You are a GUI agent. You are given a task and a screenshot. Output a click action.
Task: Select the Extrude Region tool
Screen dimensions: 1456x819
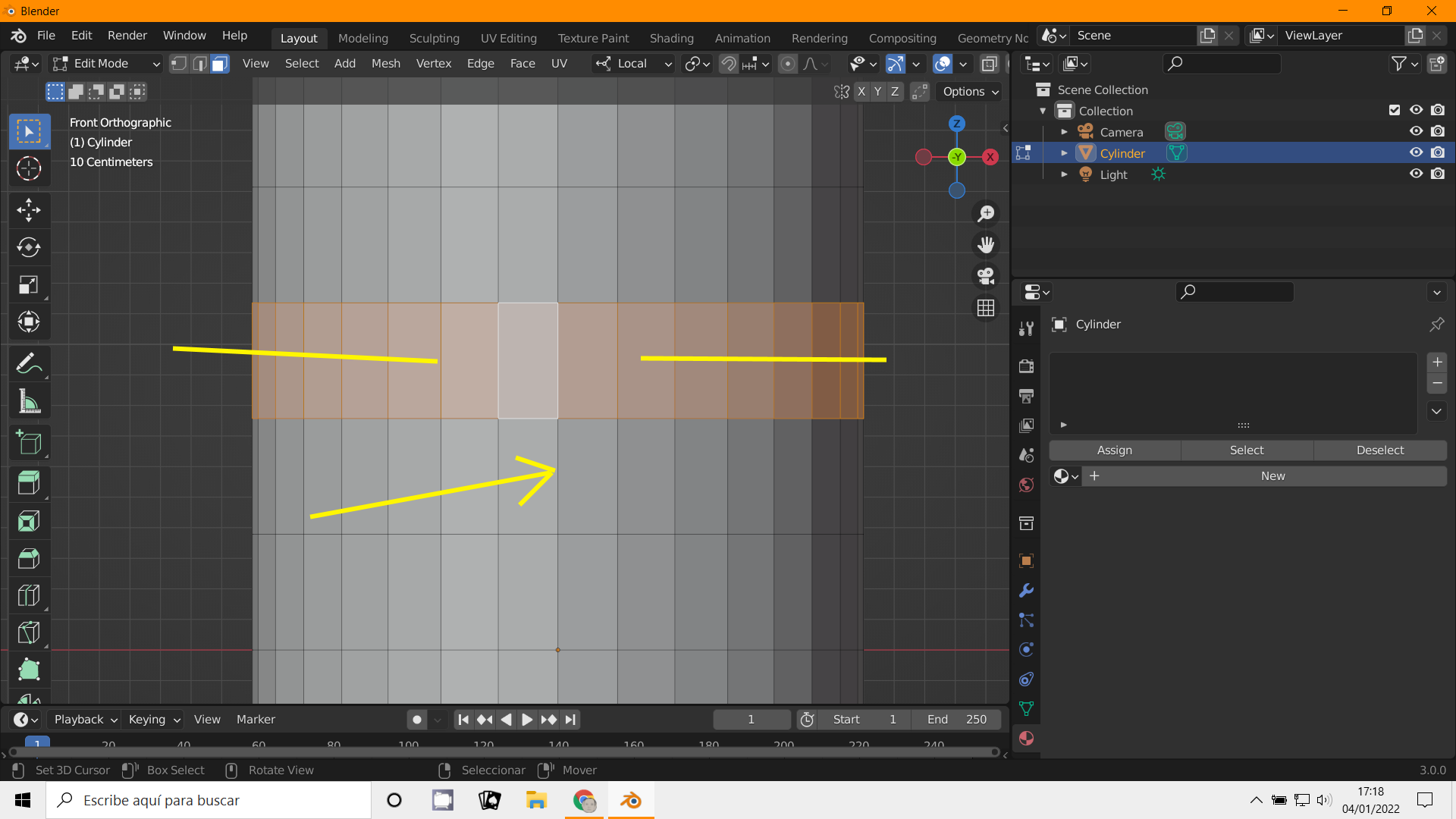29,483
